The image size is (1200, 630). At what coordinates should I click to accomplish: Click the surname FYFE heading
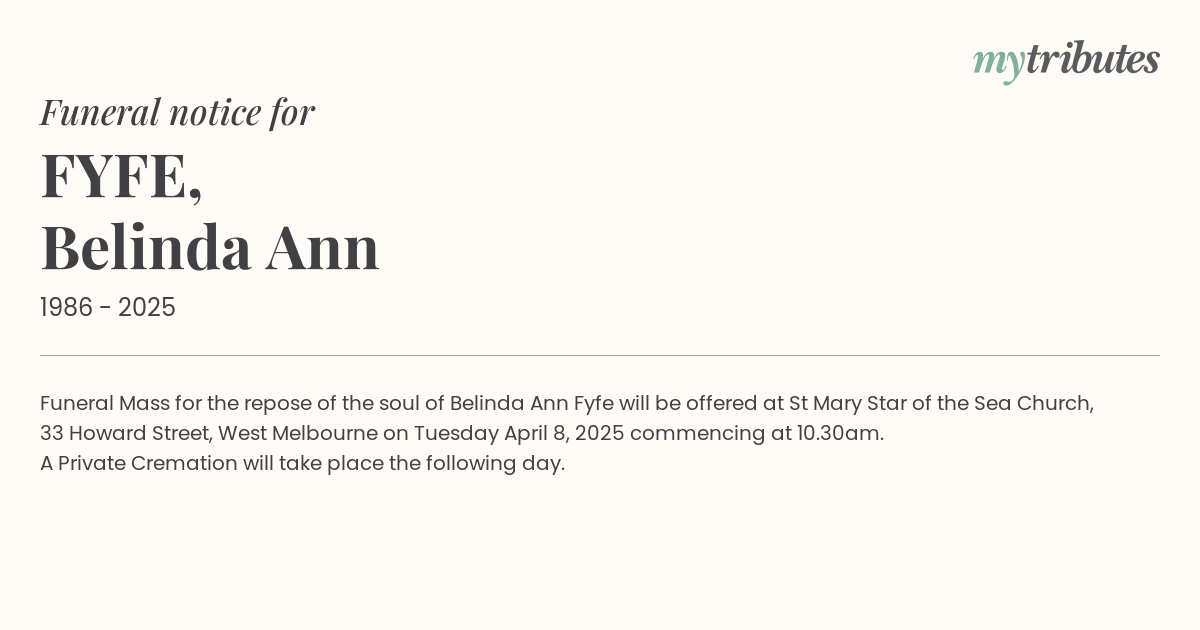(x=121, y=176)
